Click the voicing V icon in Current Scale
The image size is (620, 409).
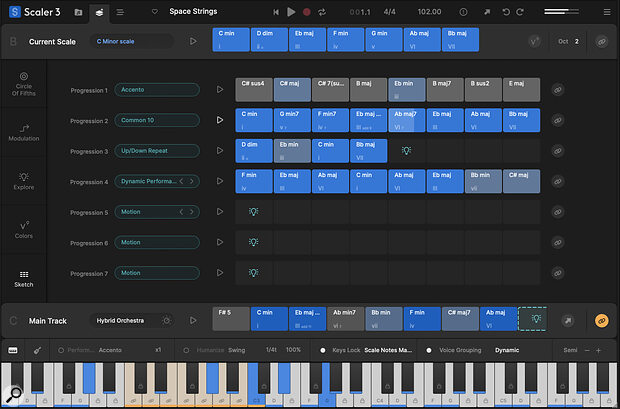point(535,41)
